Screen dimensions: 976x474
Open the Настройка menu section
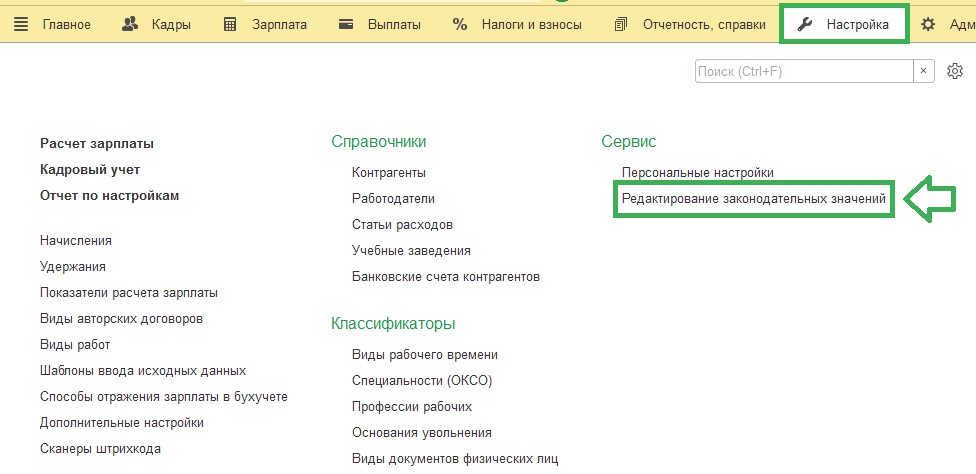point(857,24)
